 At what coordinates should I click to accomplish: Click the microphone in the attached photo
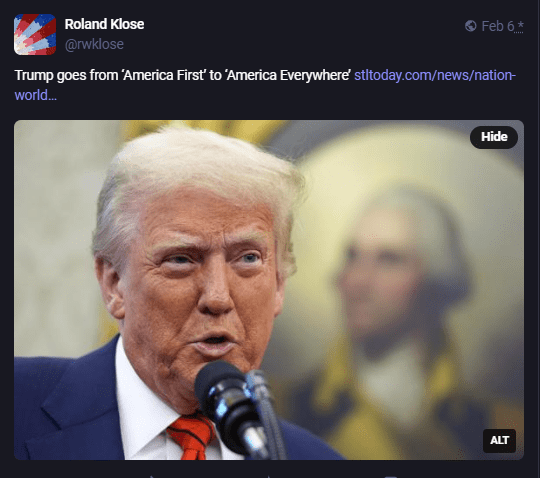(x=233, y=406)
